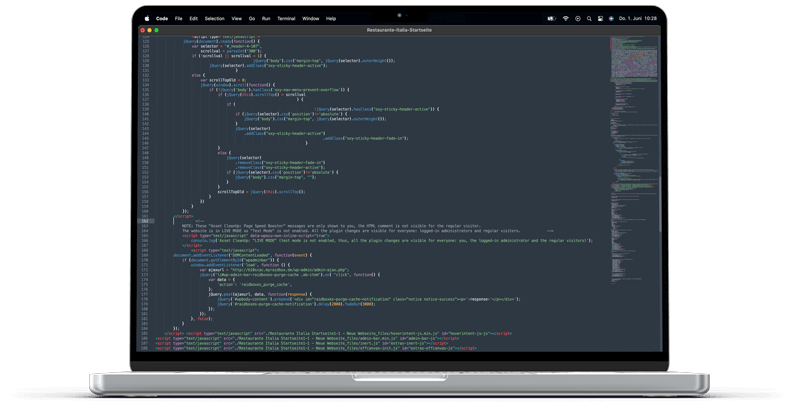Click the editor vertical scrollbar
Image resolution: width=800 pixels, height=412 pixels.
pos(661,204)
